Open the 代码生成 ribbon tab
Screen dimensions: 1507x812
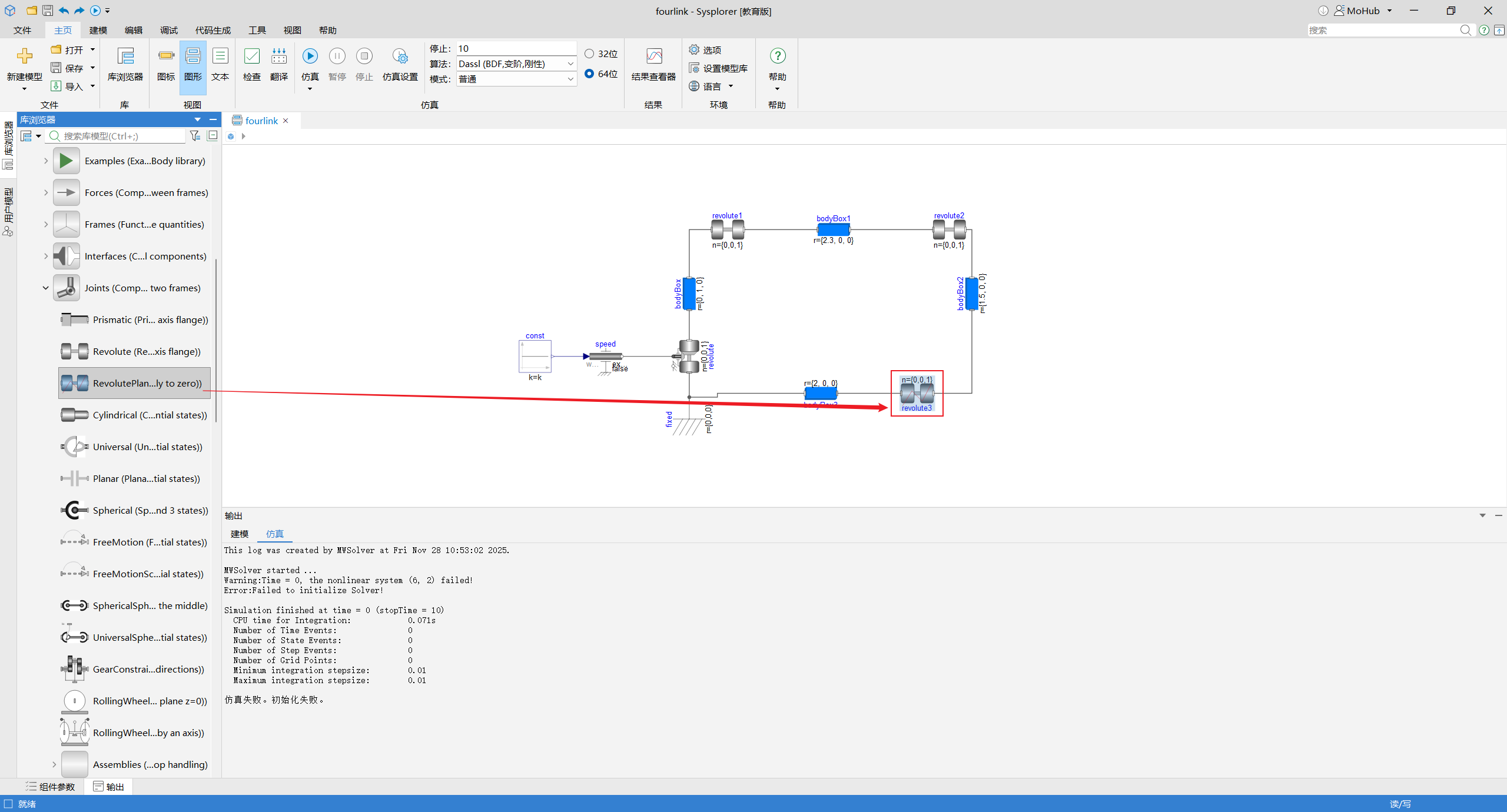click(213, 30)
